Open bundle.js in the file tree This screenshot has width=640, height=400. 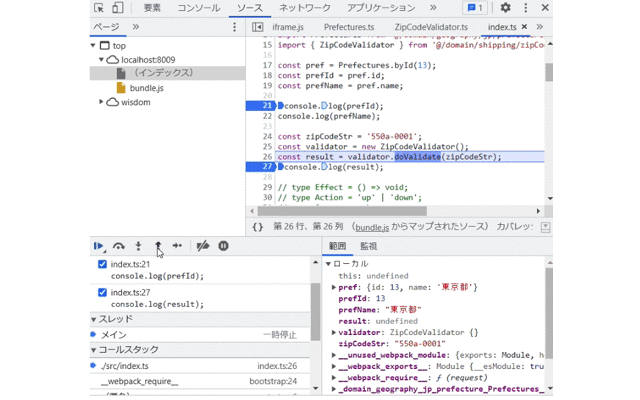coord(146,88)
